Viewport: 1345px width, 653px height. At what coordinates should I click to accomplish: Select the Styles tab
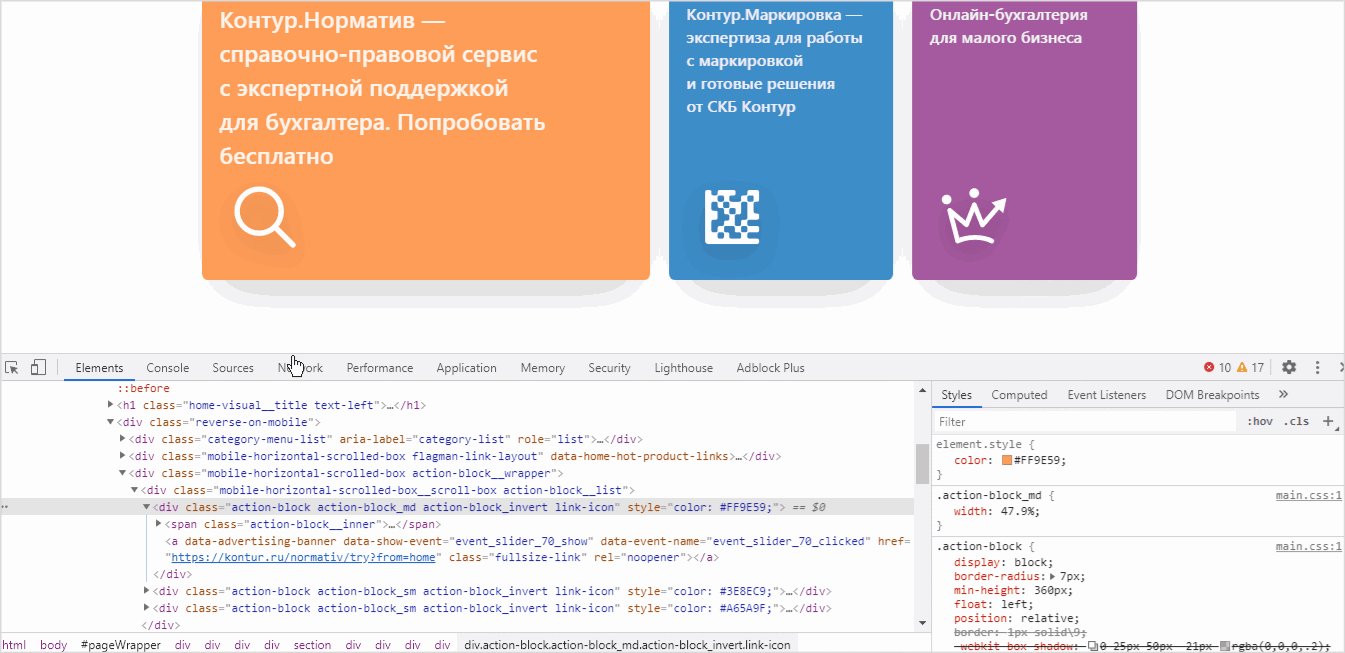[956, 395]
